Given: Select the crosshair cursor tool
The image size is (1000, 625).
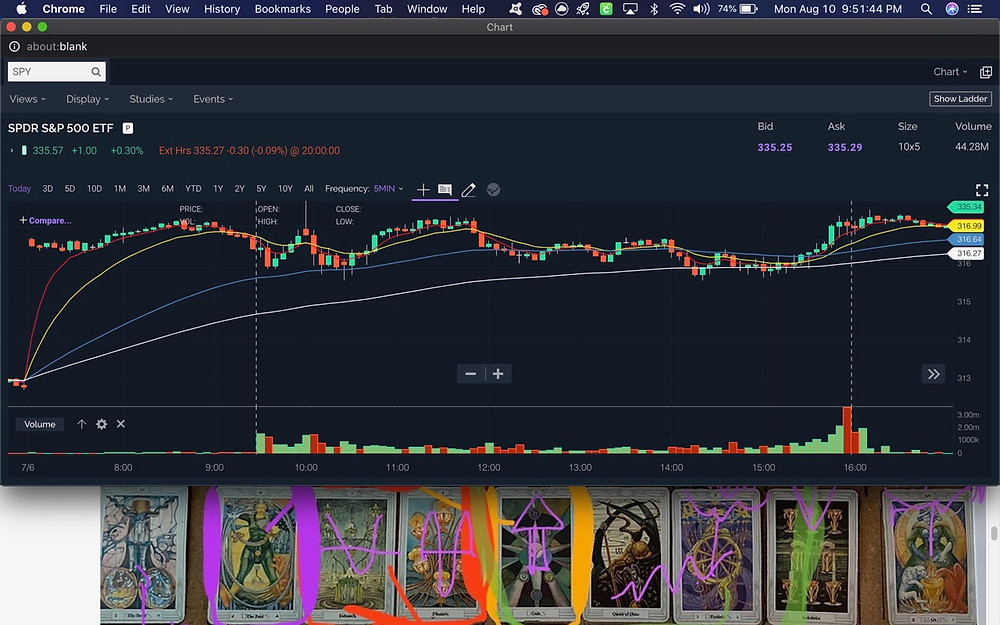Looking at the screenshot, I should [423, 189].
